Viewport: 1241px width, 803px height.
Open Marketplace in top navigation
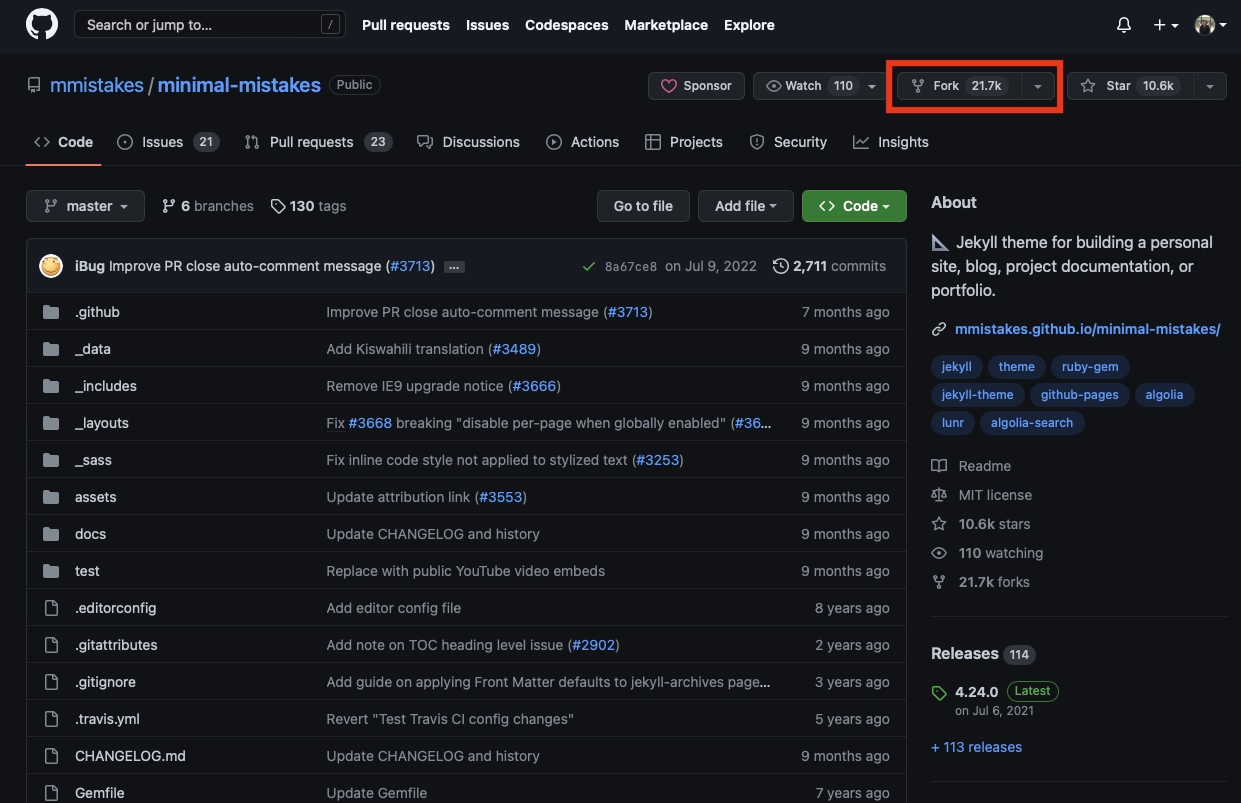[x=666, y=25]
